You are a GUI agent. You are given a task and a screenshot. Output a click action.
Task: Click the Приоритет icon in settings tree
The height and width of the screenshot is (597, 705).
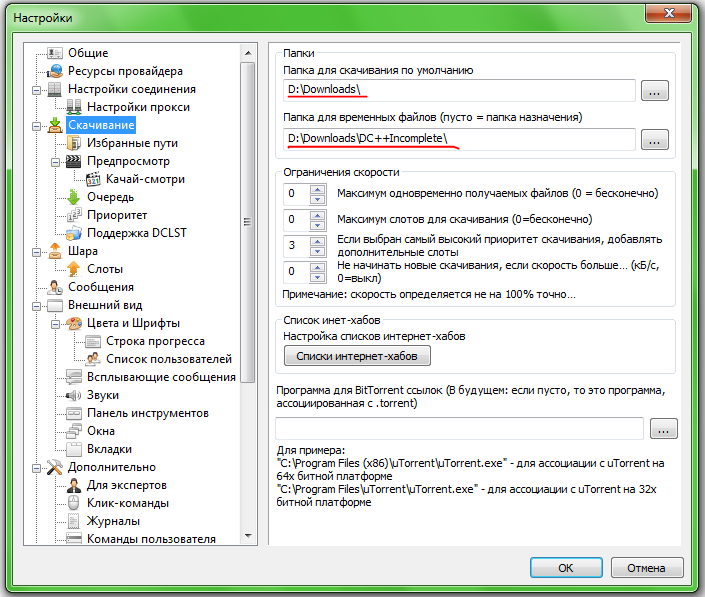pos(73,215)
